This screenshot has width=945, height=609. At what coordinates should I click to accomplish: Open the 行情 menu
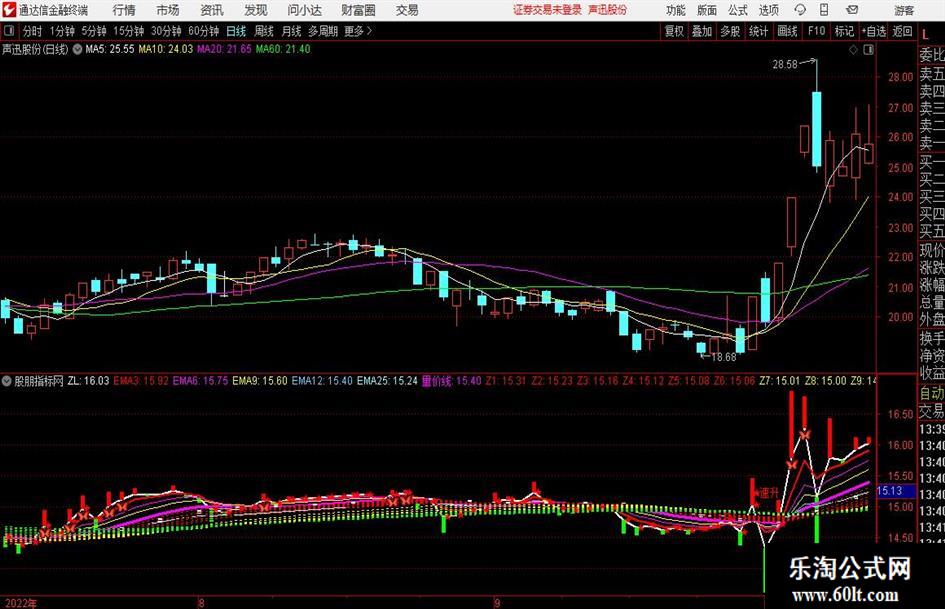124,10
